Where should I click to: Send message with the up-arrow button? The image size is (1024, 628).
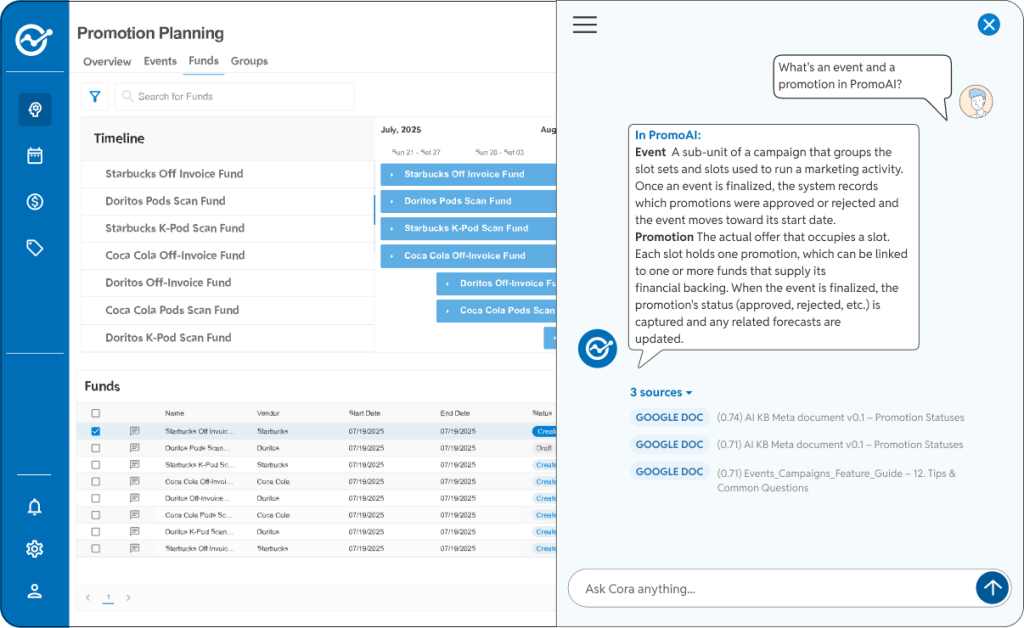point(992,588)
